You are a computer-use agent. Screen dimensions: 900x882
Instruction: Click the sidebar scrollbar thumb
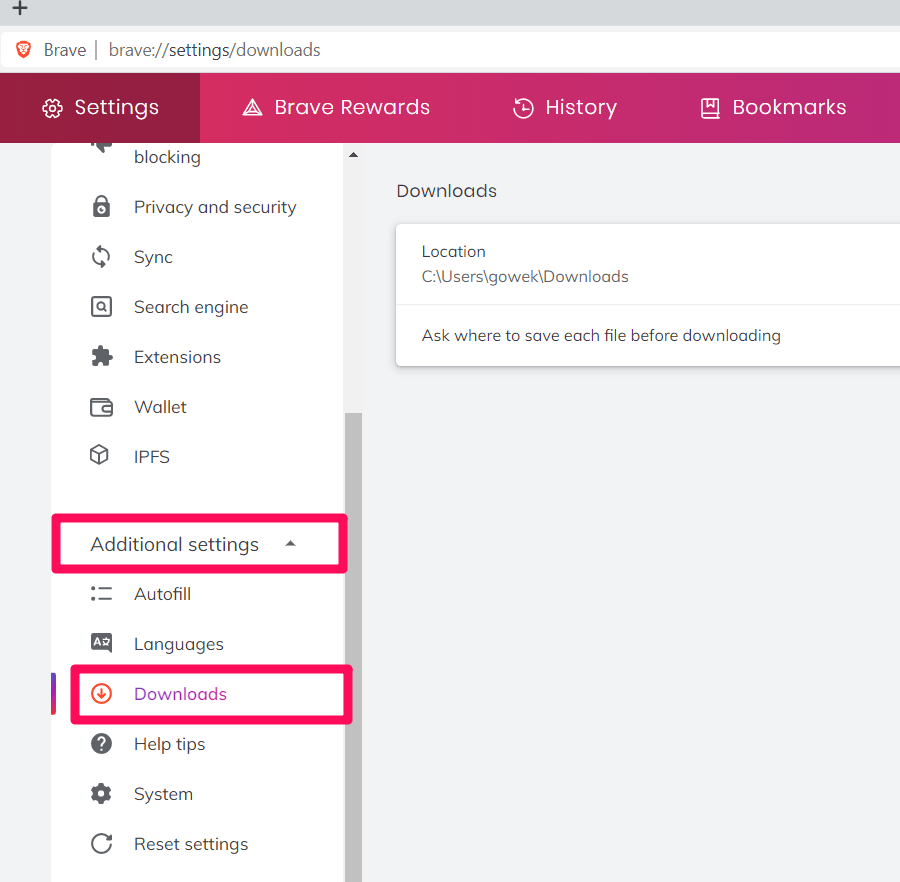pyautogui.click(x=354, y=646)
